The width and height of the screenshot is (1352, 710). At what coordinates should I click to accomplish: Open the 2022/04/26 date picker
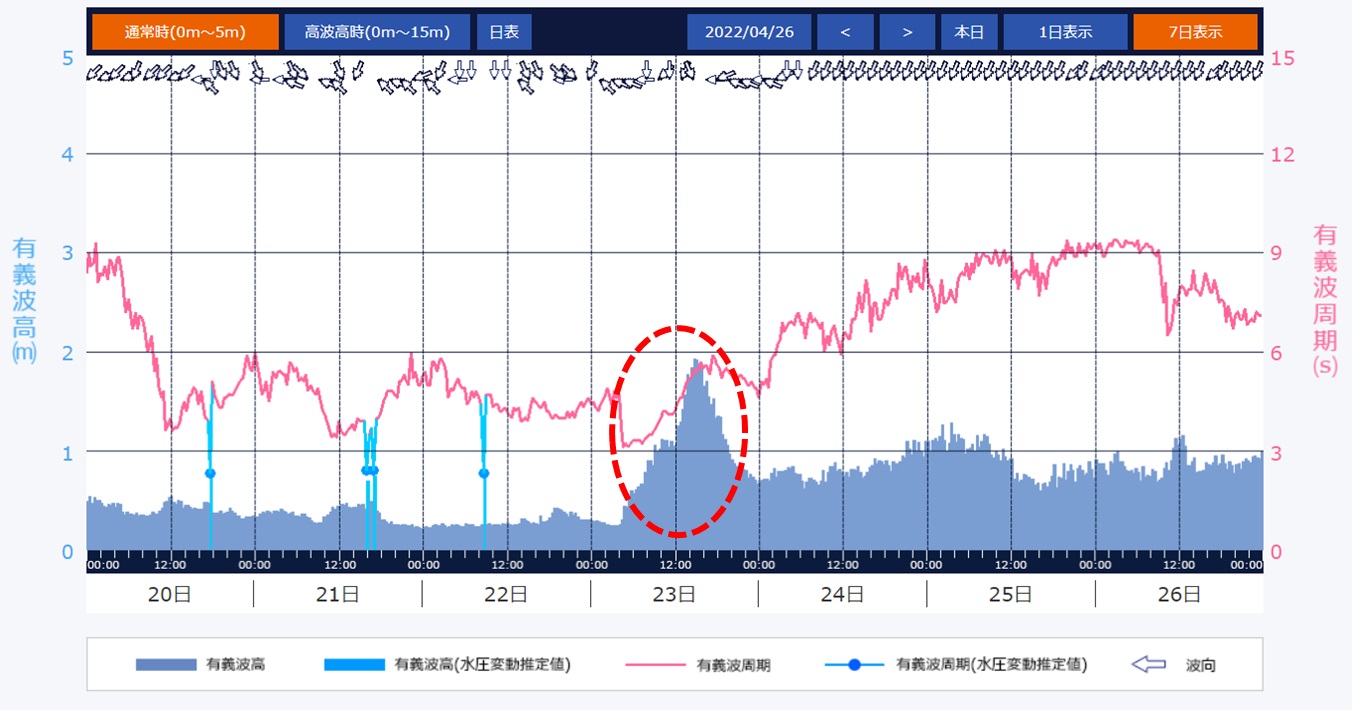click(749, 31)
